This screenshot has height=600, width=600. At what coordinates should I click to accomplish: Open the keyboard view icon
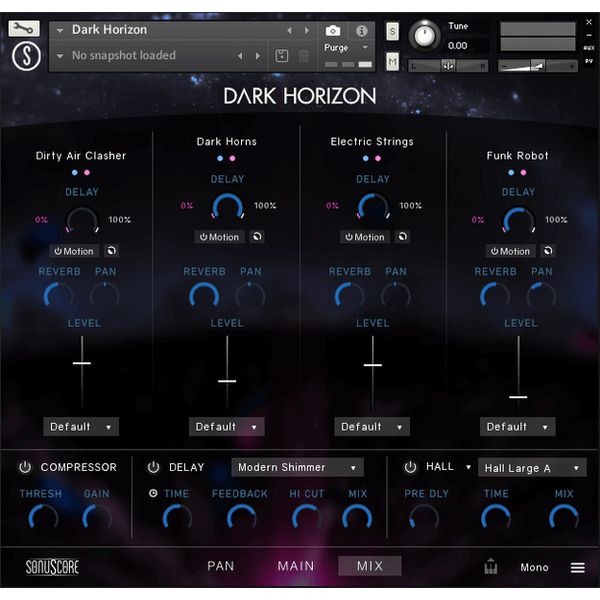click(491, 566)
